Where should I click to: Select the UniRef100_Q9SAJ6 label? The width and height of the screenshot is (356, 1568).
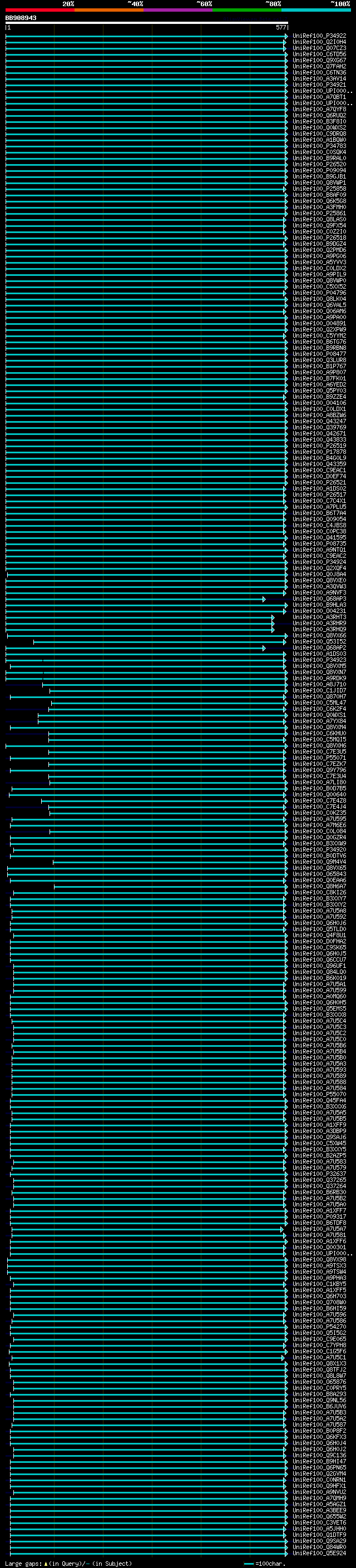[319, 1137]
